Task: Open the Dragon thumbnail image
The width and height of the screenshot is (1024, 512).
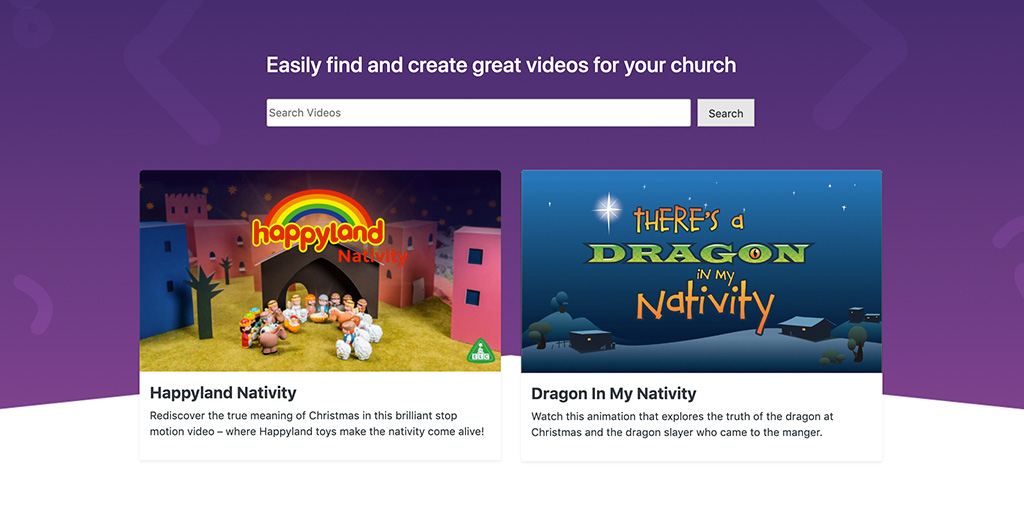Action: (x=701, y=271)
